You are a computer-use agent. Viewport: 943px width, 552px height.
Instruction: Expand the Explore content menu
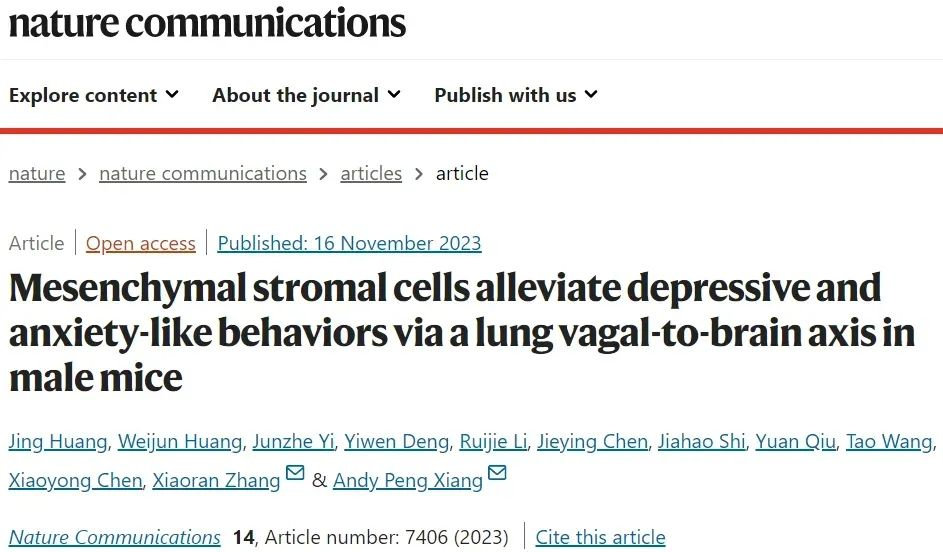pyautogui.click(x=94, y=95)
